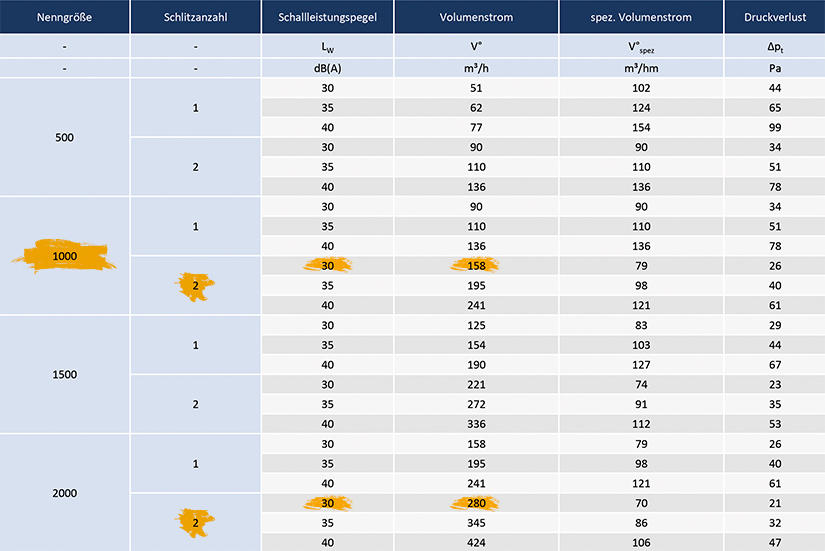
Task: Click the highlighted Nenngröße 1000 cell
Action: (65, 256)
